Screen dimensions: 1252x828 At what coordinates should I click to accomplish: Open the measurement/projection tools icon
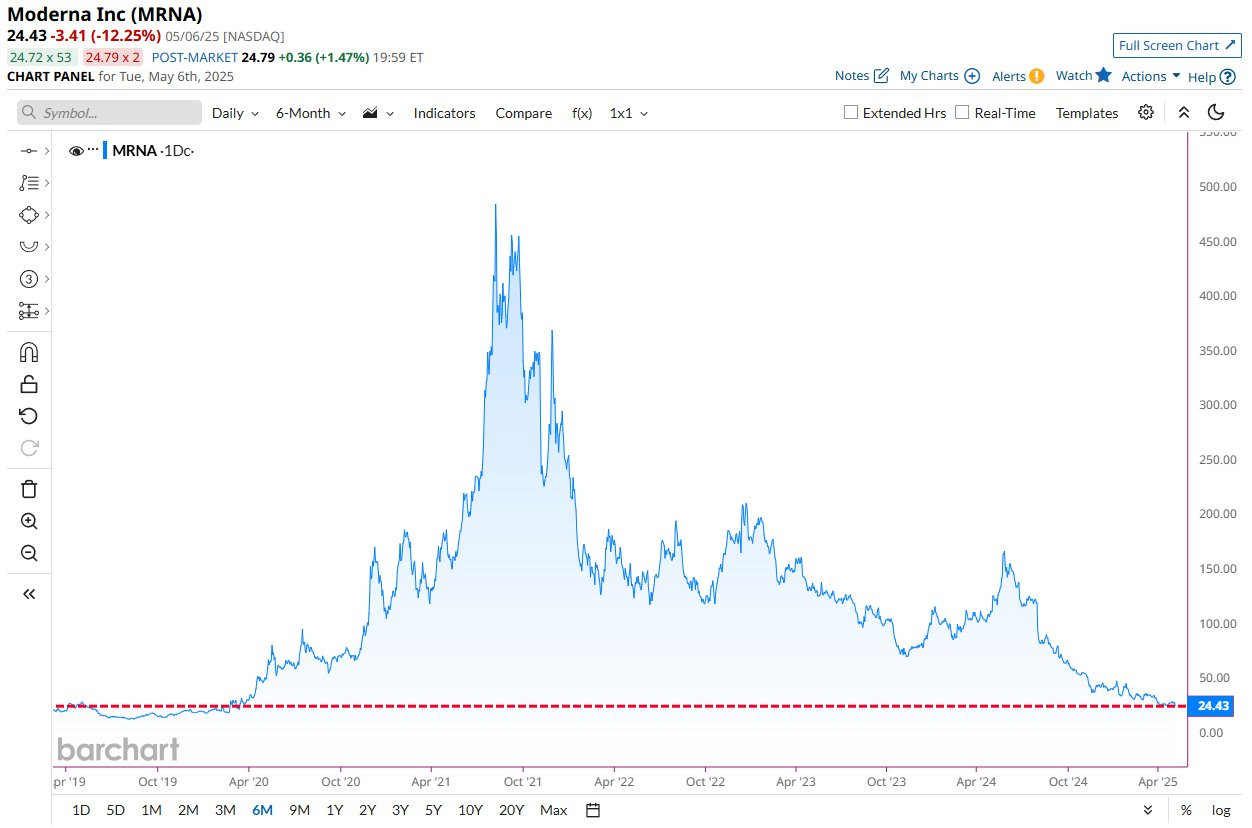pos(29,311)
